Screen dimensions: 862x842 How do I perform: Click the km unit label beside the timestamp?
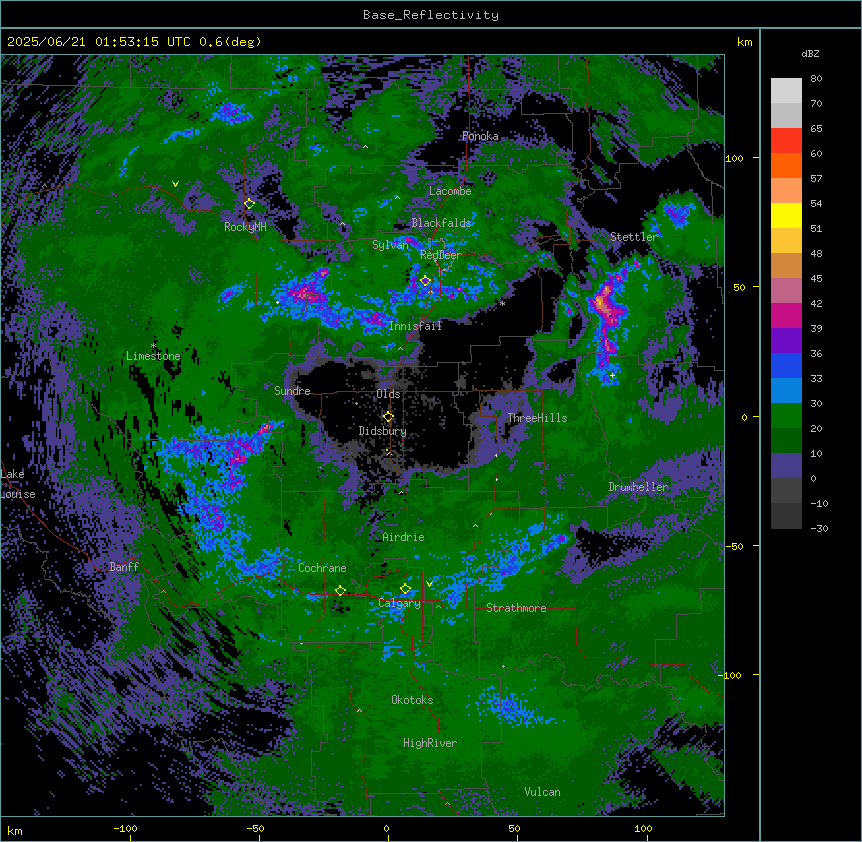tap(744, 42)
